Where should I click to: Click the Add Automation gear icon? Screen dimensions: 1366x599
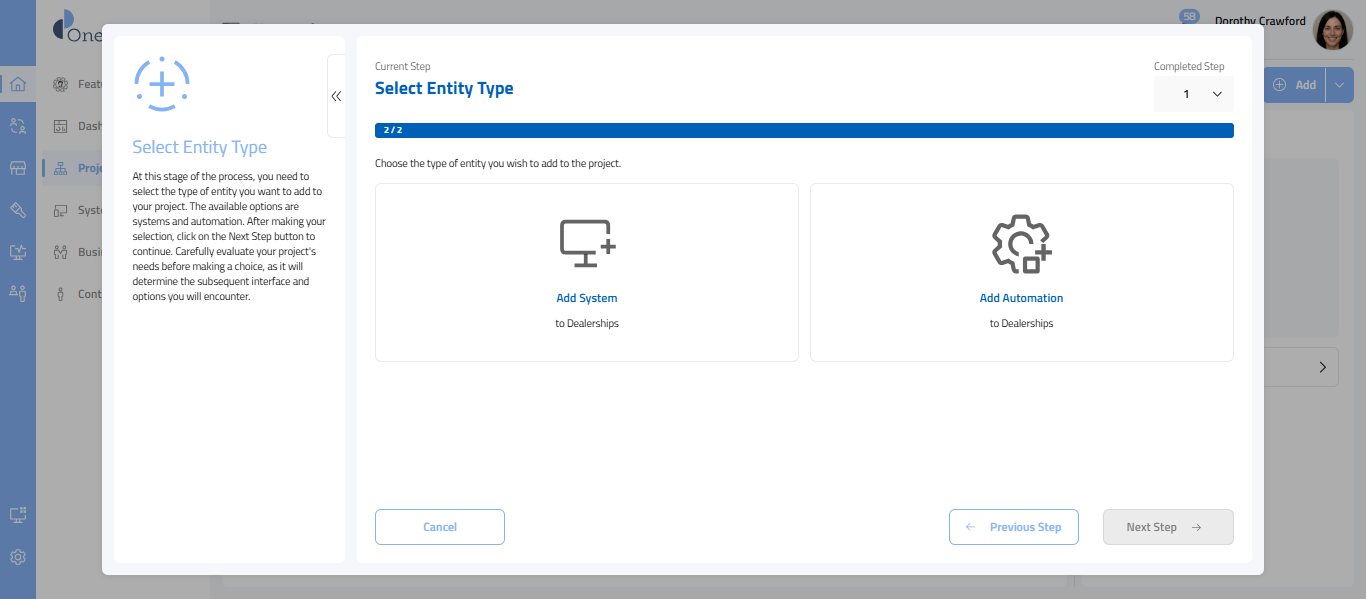[x=1021, y=243]
